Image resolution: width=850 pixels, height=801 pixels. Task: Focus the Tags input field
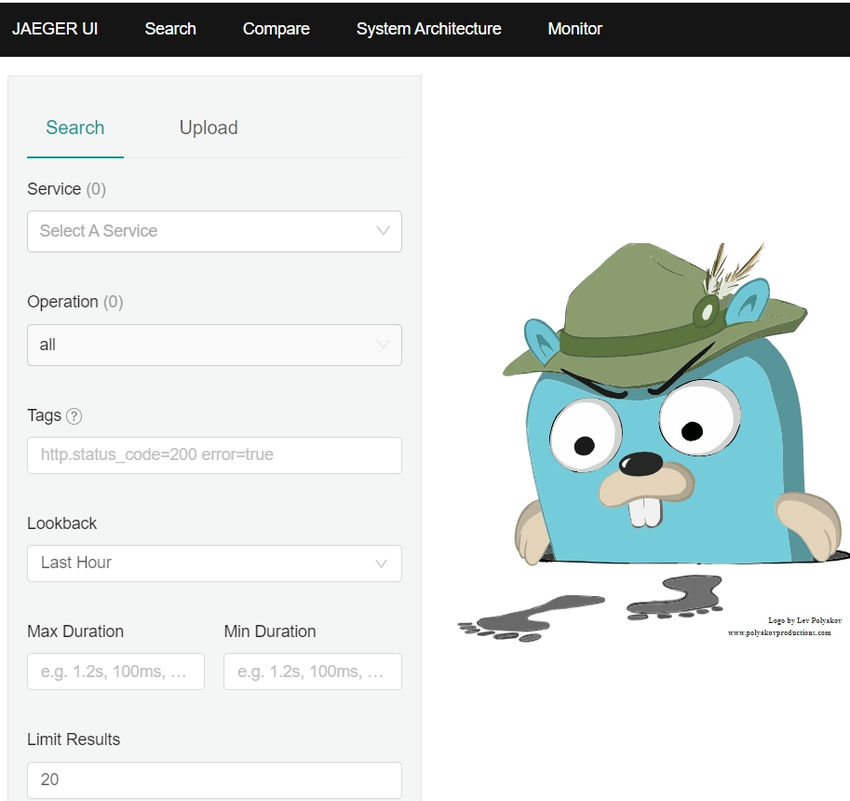[x=214, y=455]
